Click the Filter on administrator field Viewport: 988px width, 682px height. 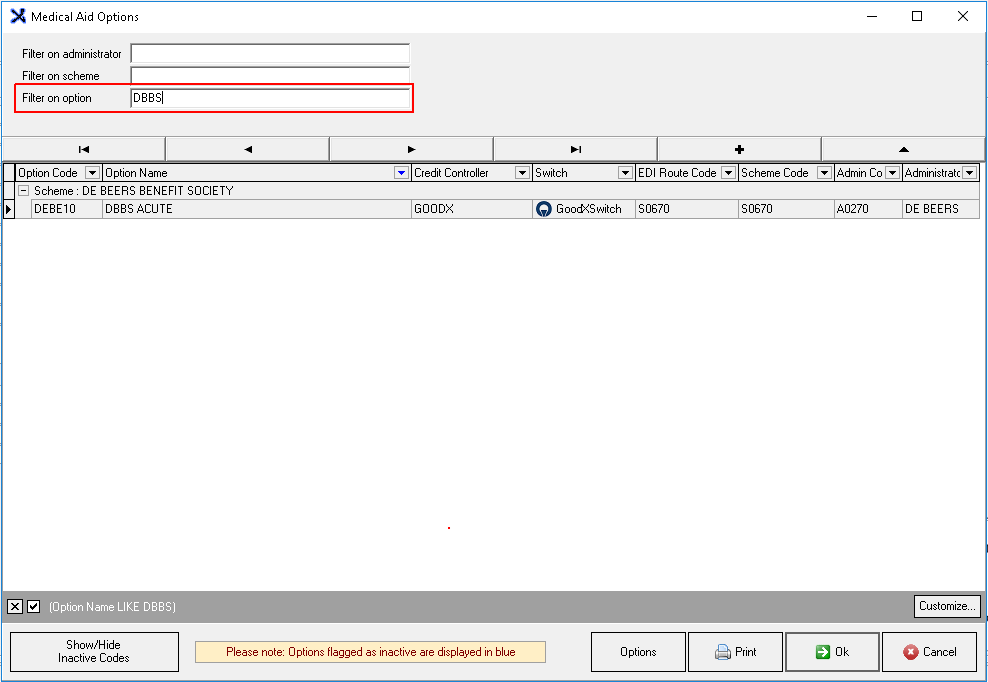click(270, 54)
